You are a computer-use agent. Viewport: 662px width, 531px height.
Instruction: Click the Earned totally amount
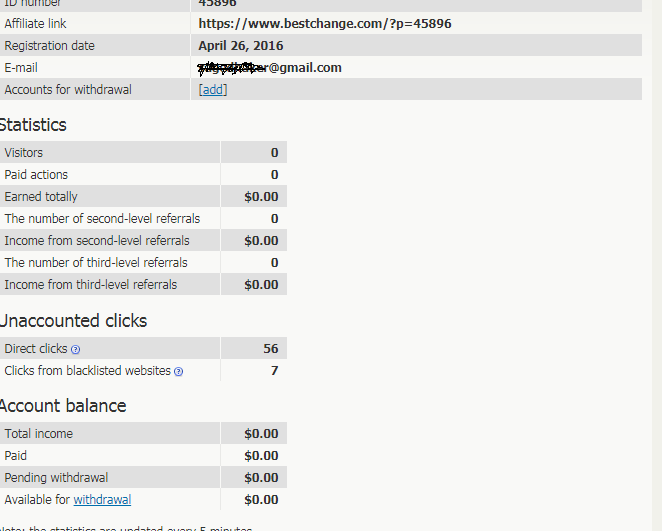click(261, 197)
